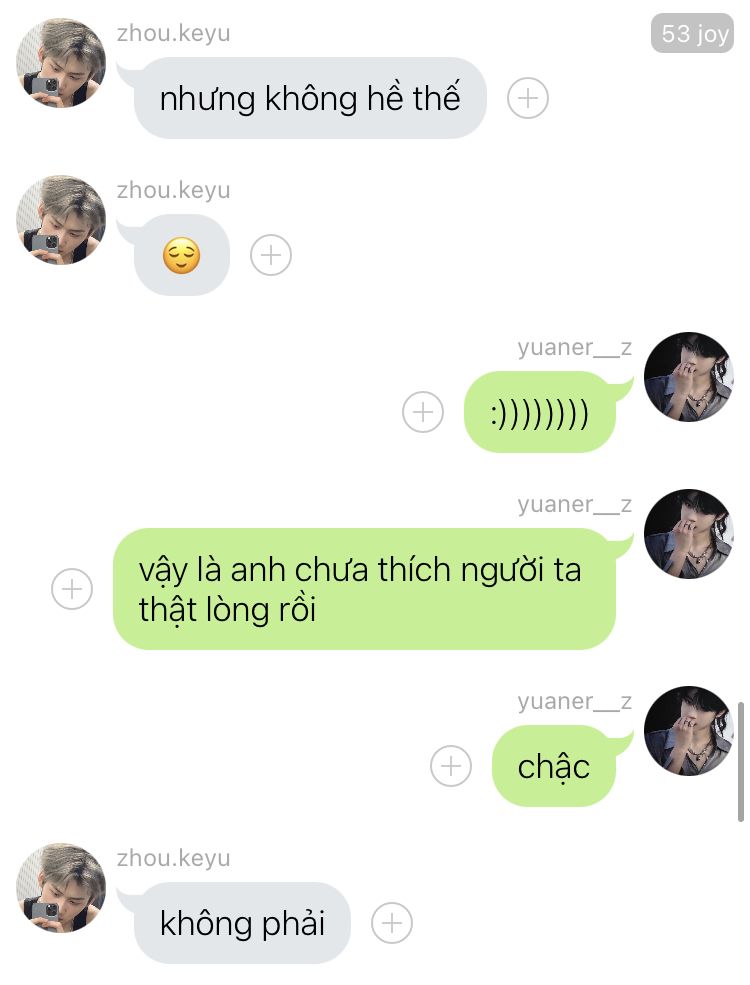This screenshot has width=750, height=985.
Task: Click zhou.keyu avatar beside the emoji message
Action: click(x=61, y=220)
